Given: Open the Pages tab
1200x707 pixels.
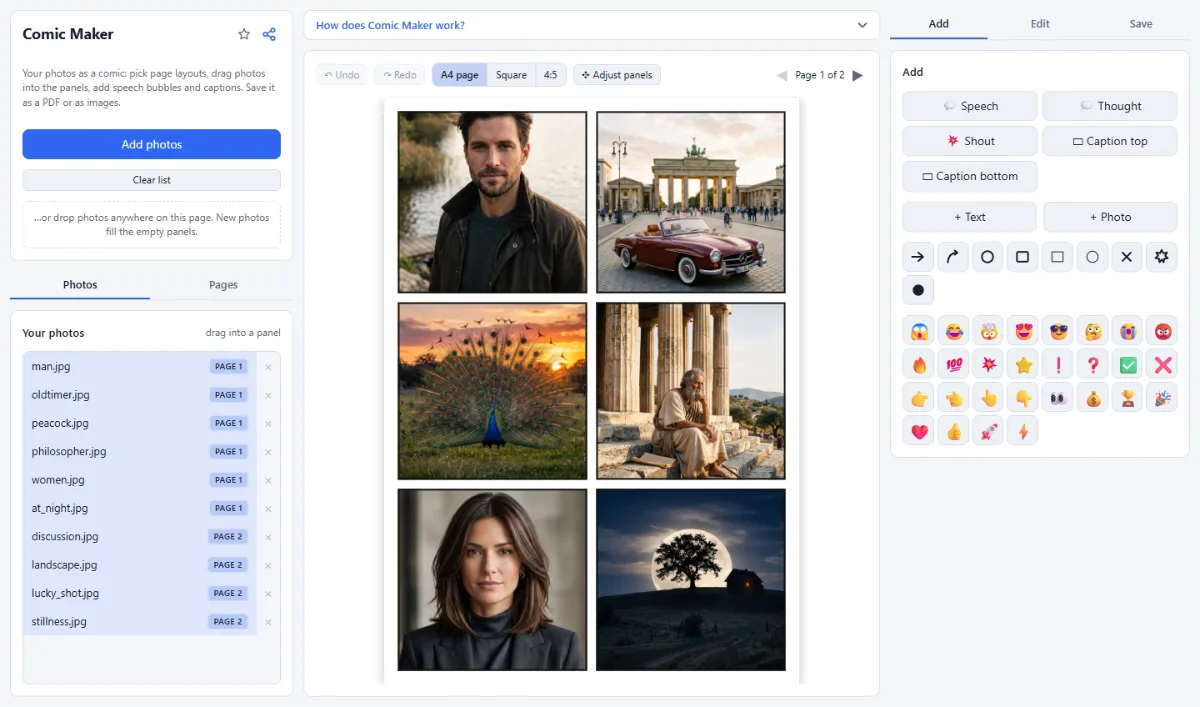Looking at the screenshot, I should [223, 285].
